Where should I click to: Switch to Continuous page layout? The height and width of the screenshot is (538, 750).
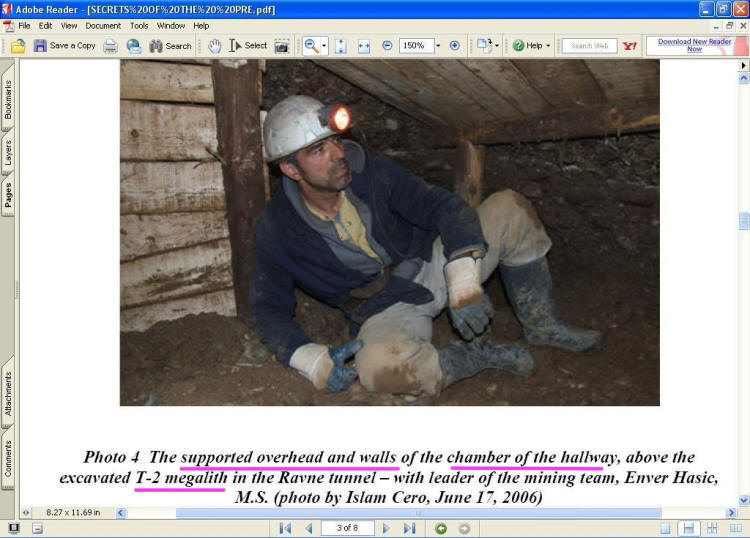tap(689, 528)
